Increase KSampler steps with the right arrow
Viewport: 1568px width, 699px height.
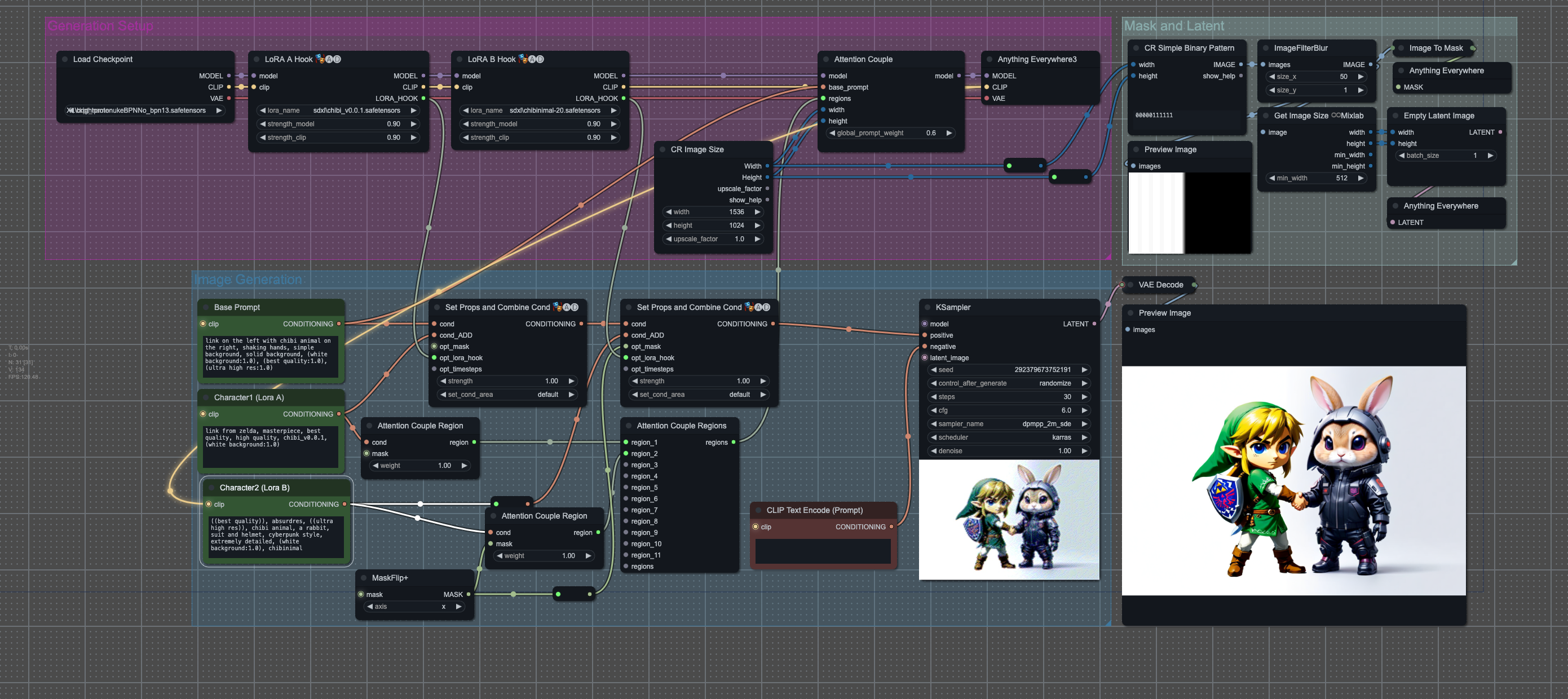click(1084, 397)
